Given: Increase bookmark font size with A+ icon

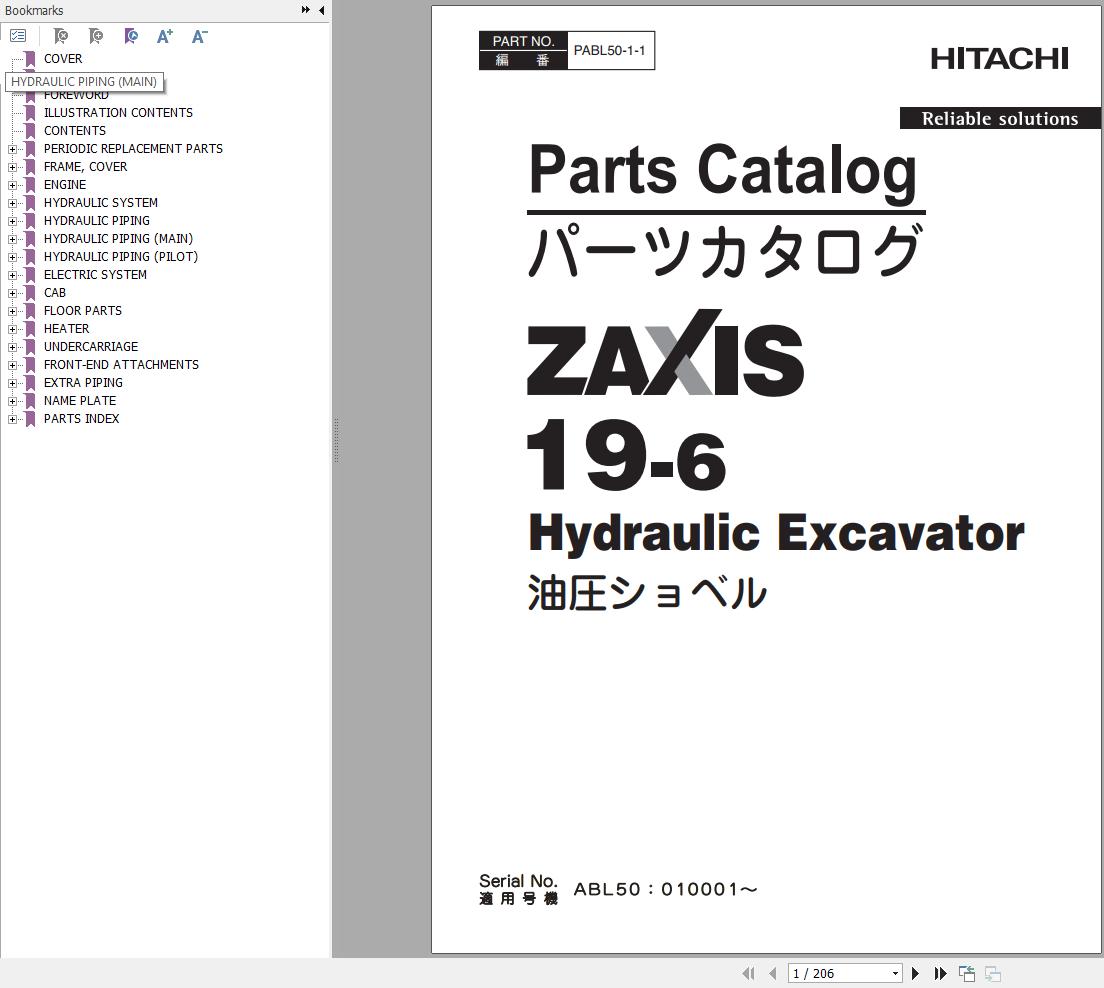Looking at the screenshot, I should (165, 36).
